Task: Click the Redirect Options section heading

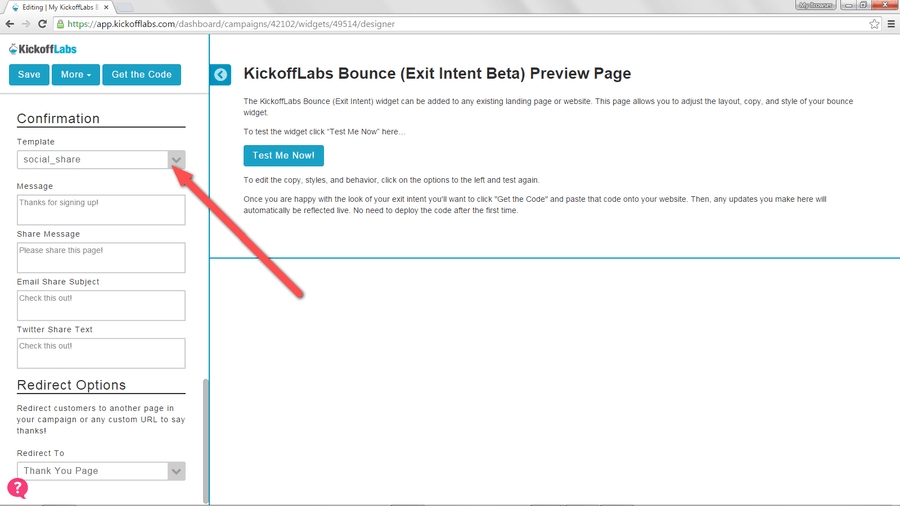Action: (x=71, y=385)
